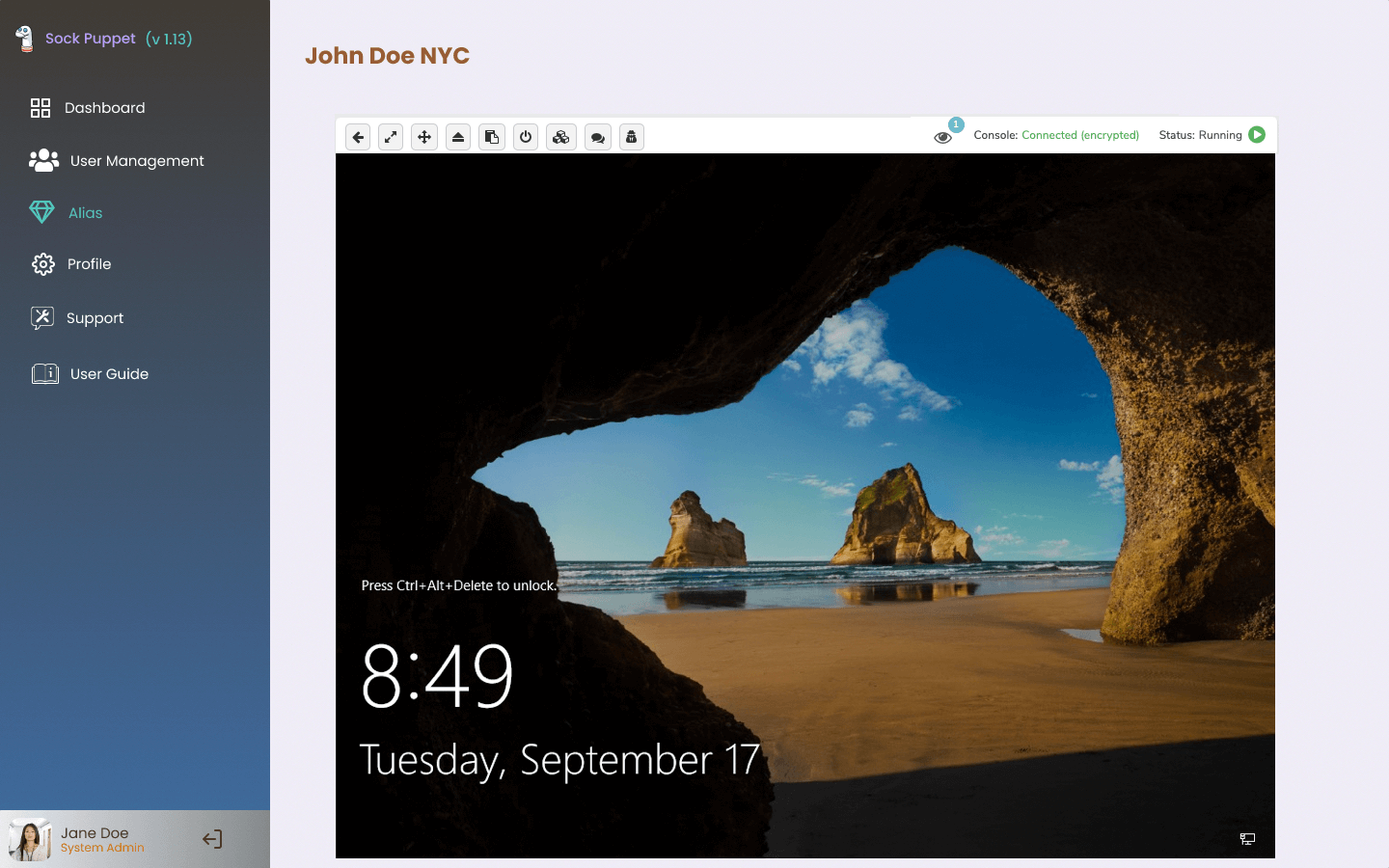Screen dimensions: 1389x868
Task: Toggle fullscreen with the expand arrows icon
Action: tap(391, 137)
